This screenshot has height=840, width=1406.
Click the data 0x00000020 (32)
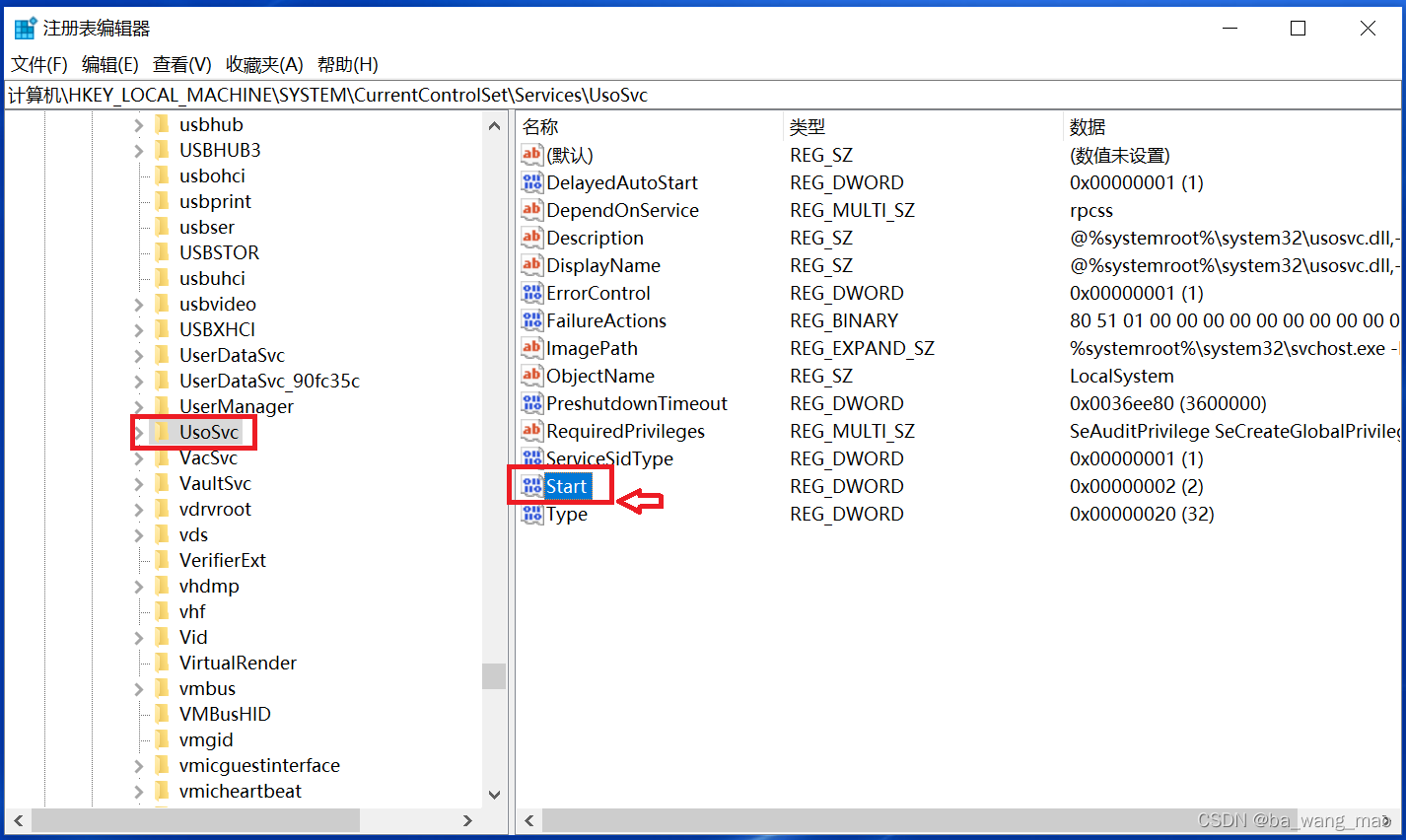coord(1142,514)
